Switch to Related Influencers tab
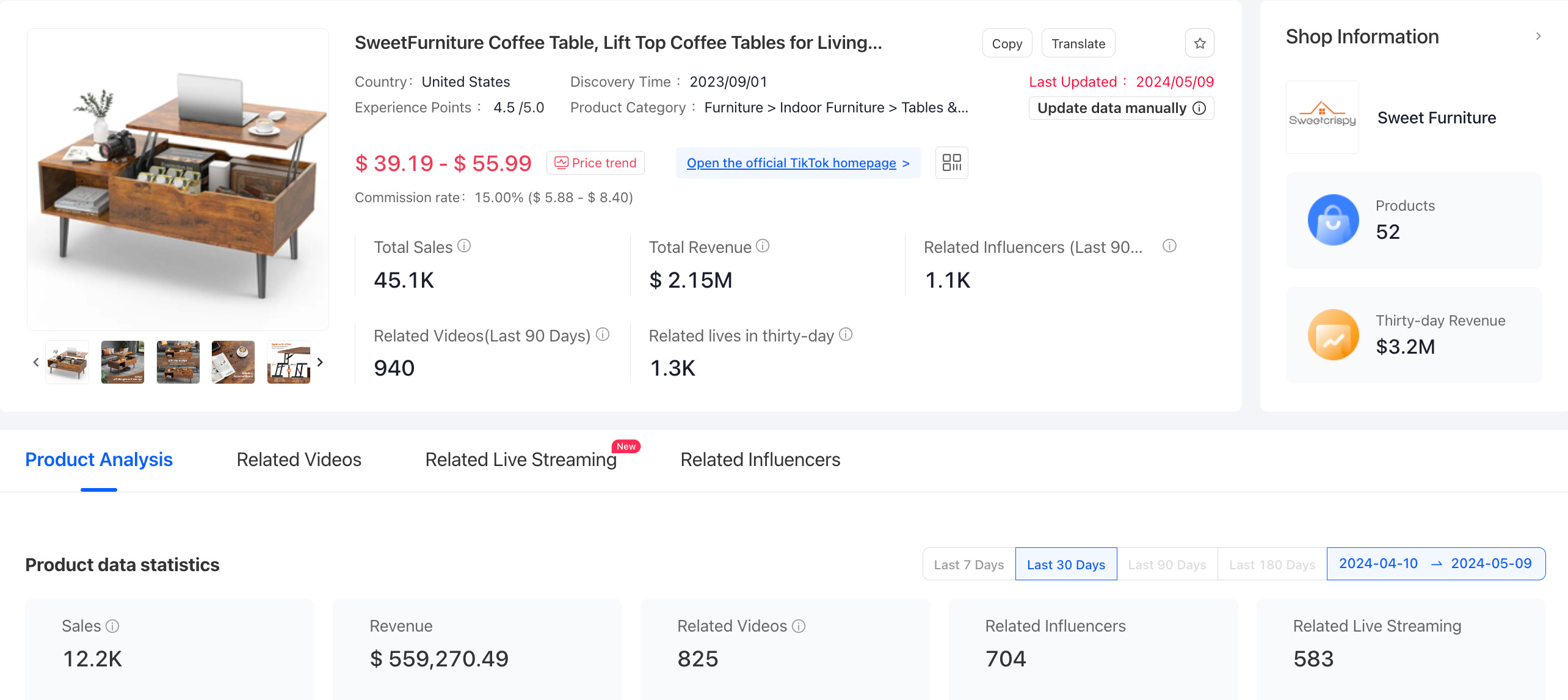1568x700 pixels. tap(760, 459)
